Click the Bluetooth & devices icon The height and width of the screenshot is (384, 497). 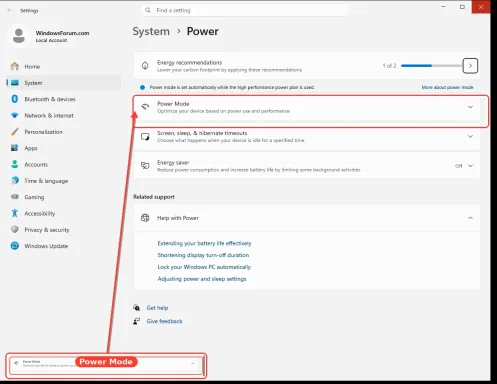pos(15,99)
